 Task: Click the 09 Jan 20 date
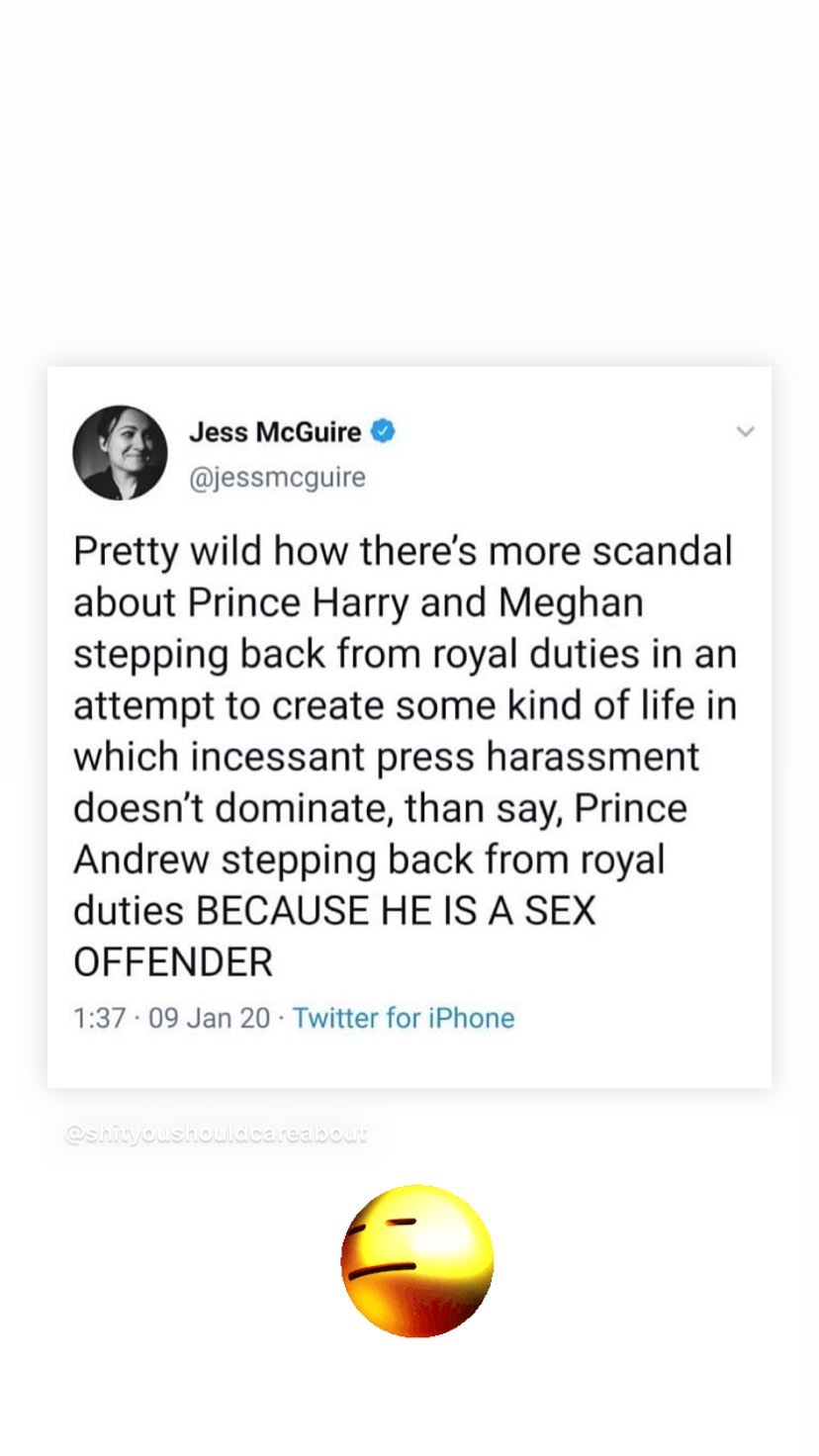209,1018
